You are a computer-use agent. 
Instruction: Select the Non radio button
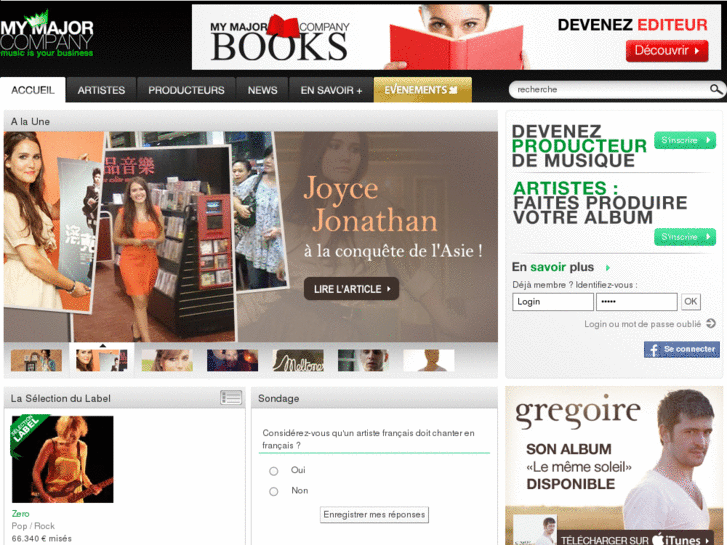click(274, 492)
